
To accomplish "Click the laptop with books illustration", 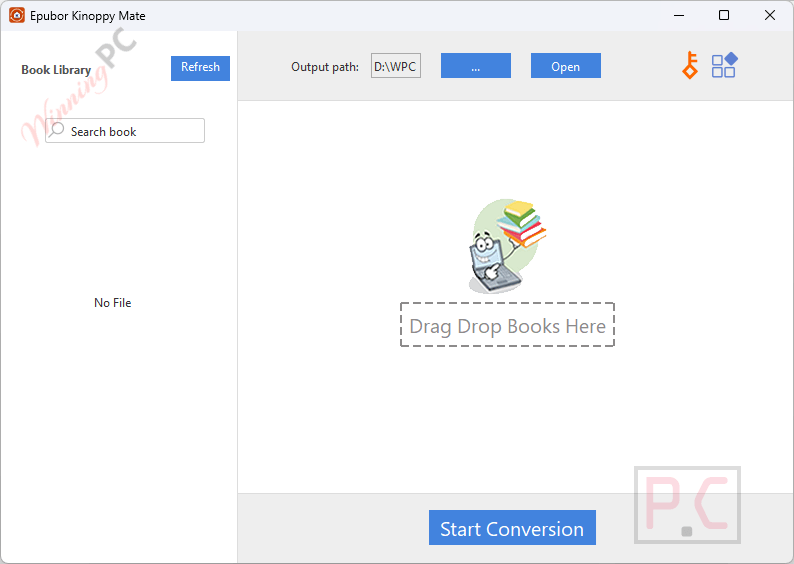I will (x=507, y=246).
